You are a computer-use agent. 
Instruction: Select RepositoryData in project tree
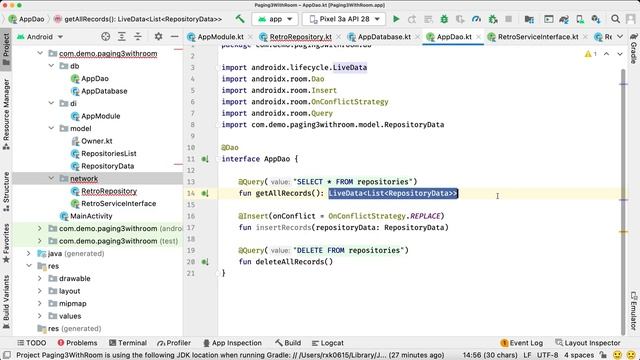click(102, 166)
